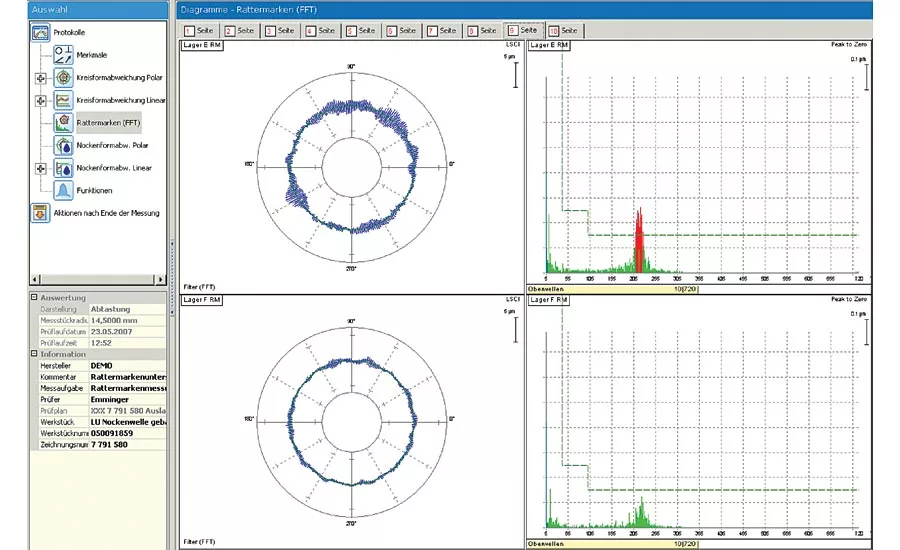Screen dimensions: 900x550
Task: Switch to page tab 6 Seite
Action: pyautogui.click(x=401, y=31)
